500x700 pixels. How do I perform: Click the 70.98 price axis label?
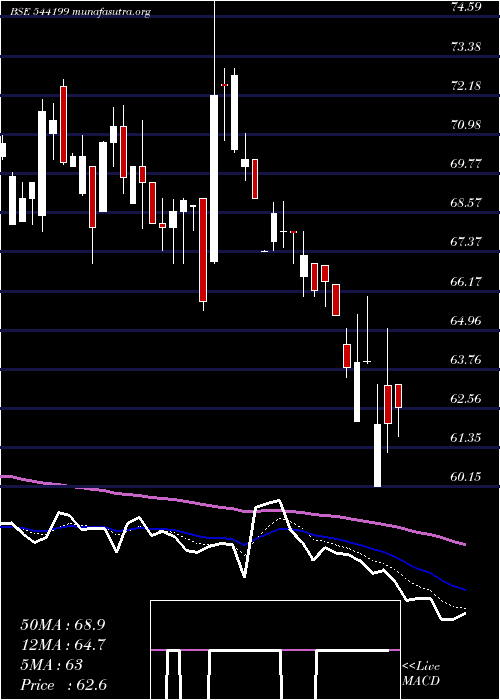pyautogui.click(x=467, y=125)
